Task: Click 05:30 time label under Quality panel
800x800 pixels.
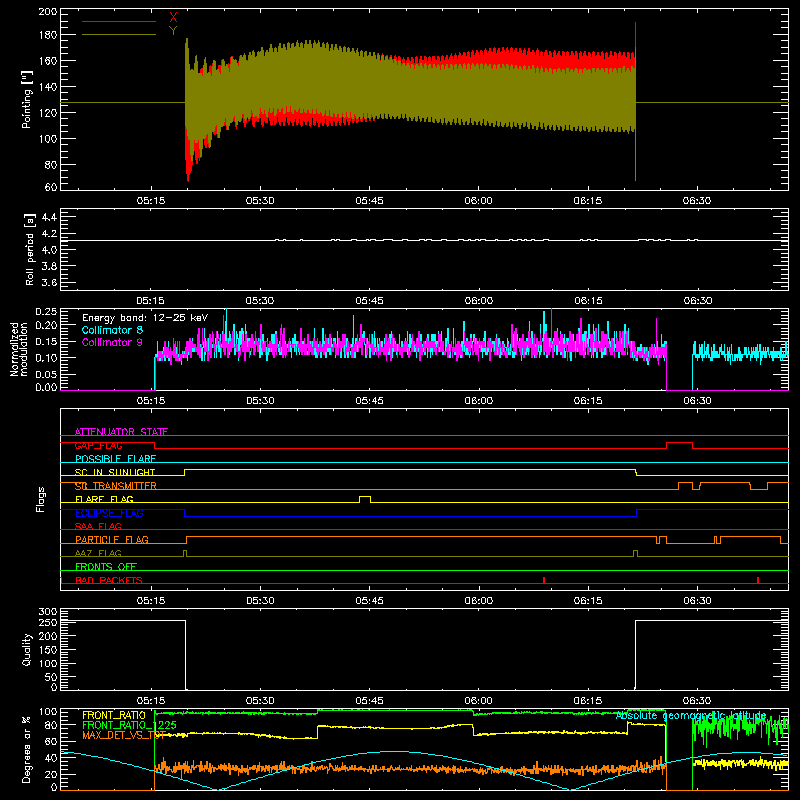Action: click(260, 701)
